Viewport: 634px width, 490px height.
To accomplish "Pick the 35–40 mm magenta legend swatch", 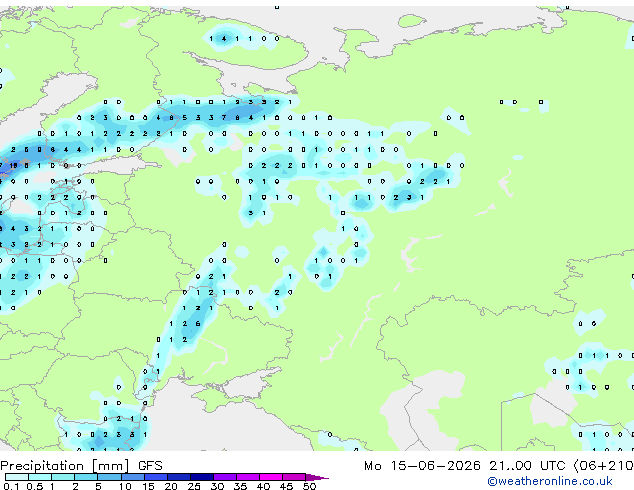I will click(x=248, y=477).
